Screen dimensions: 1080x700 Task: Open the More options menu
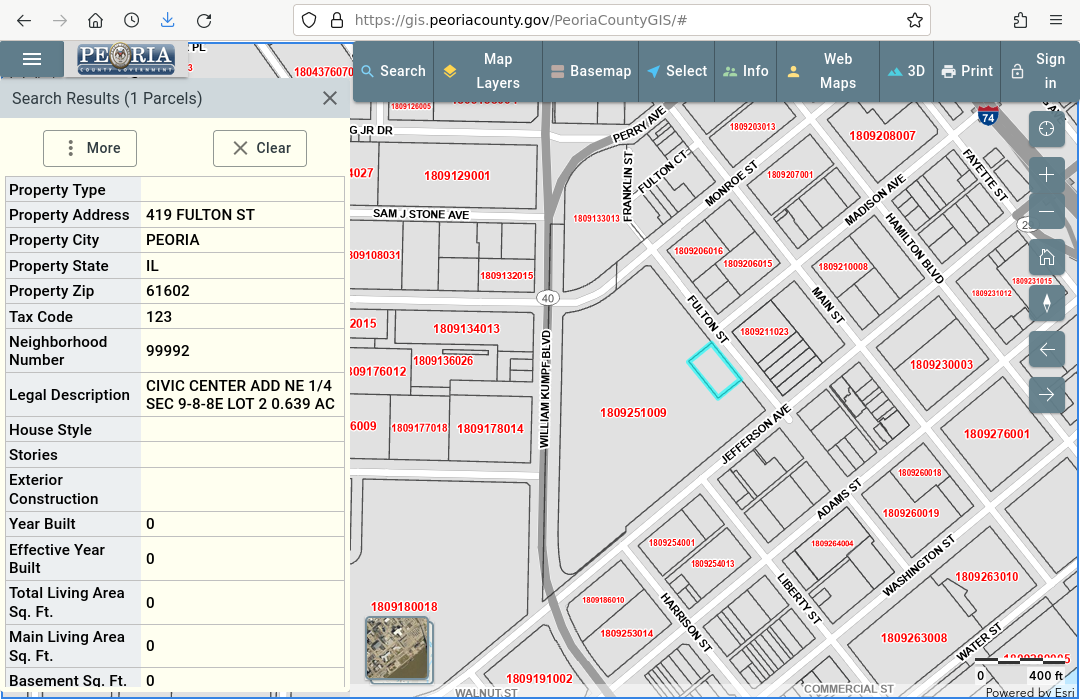pyautogui.click(x=90, y=148)
